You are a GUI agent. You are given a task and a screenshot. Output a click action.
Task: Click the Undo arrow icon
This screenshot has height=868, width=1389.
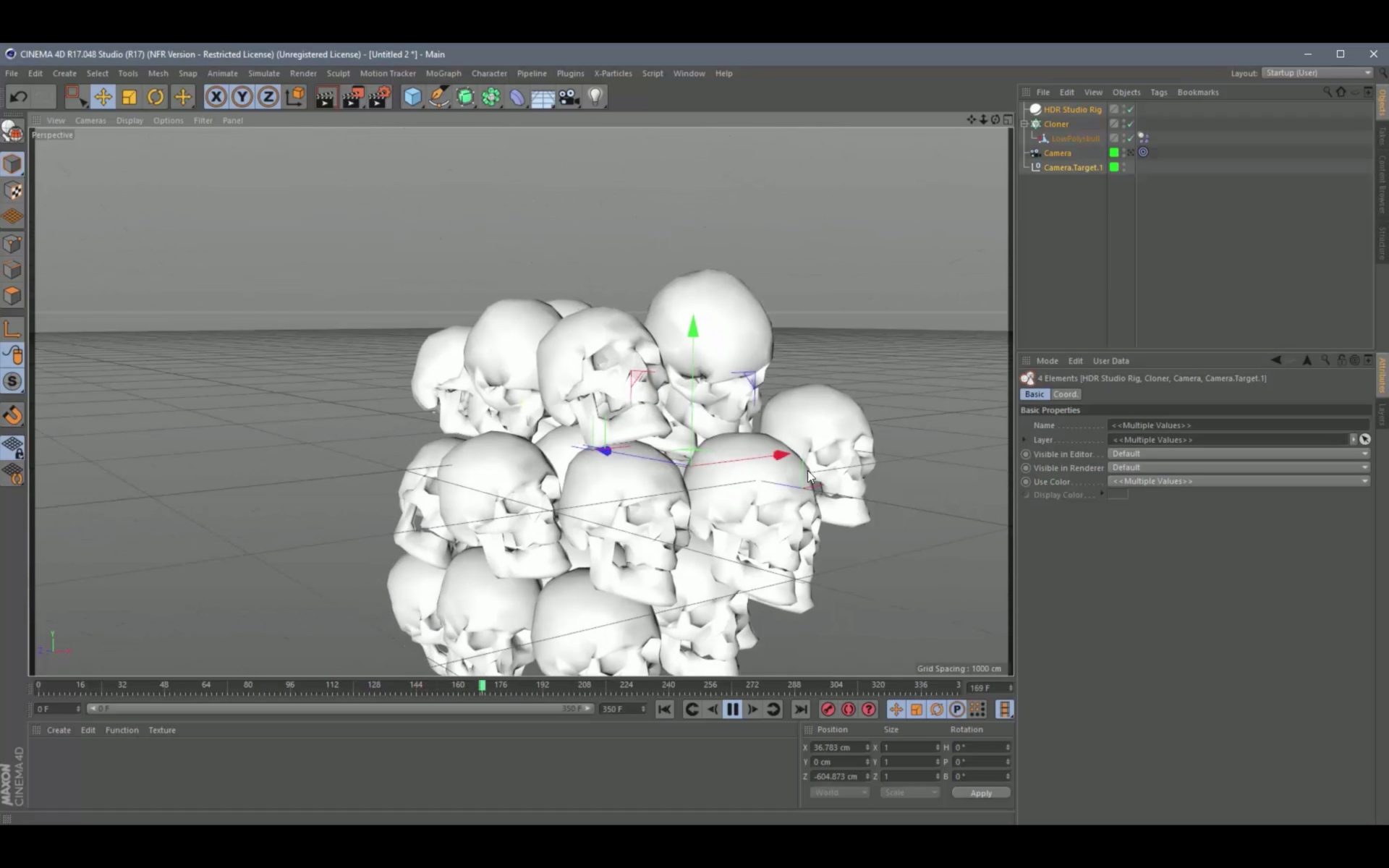click(x=19, y=97)
